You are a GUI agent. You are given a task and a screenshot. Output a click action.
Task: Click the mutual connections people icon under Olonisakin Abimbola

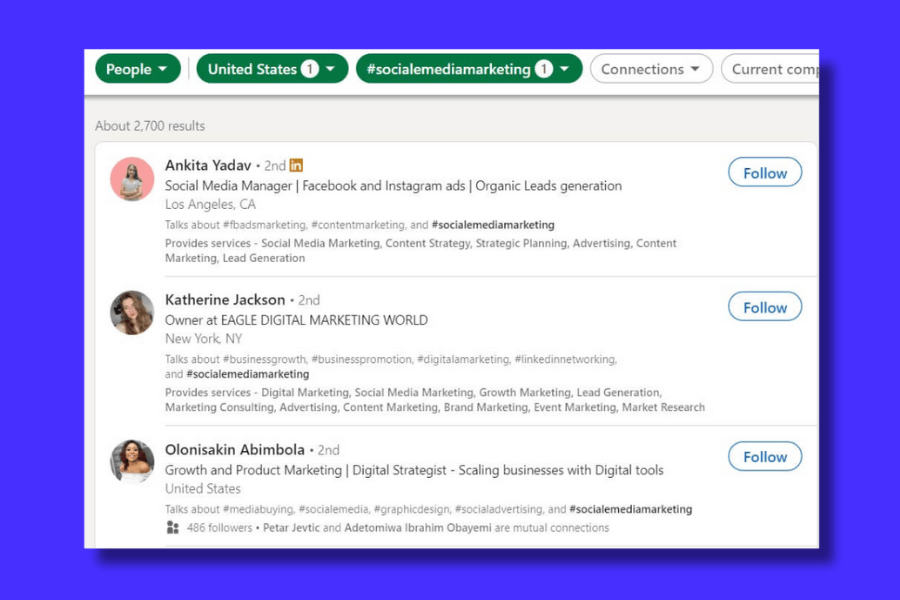coord(171,527)
